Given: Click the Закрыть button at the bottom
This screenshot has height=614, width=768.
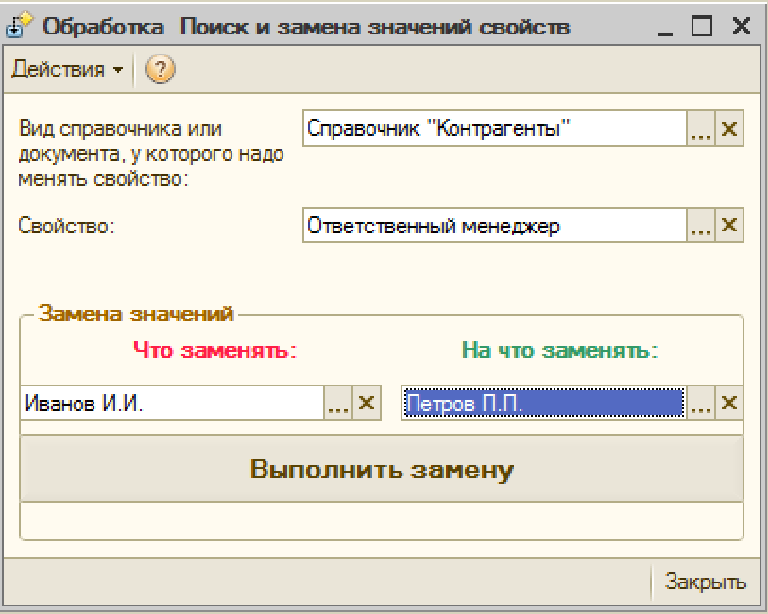Looking at the screenshot, I should click(705, 582).
